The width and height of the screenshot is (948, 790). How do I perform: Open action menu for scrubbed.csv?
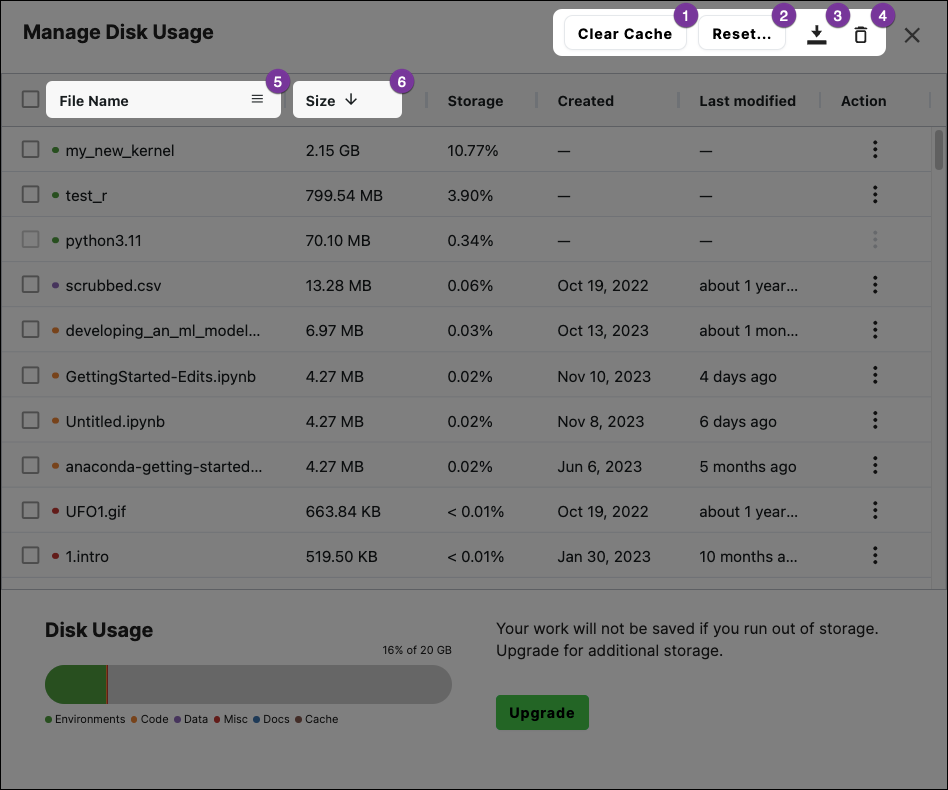coord(875,285)
